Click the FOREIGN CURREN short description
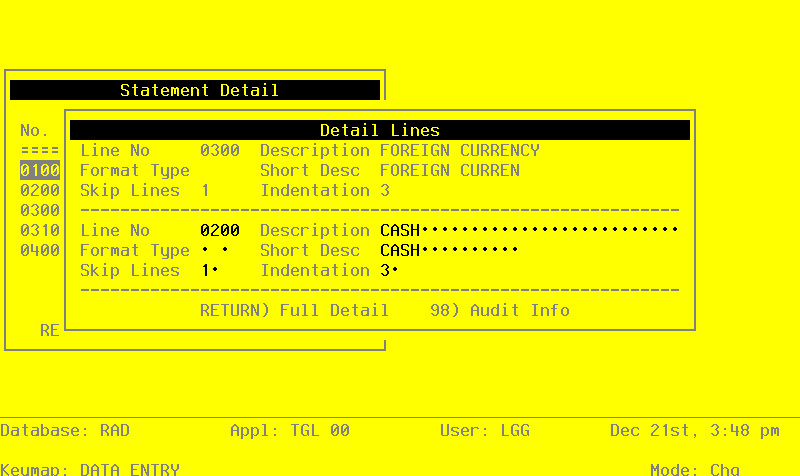 (449, 170)
